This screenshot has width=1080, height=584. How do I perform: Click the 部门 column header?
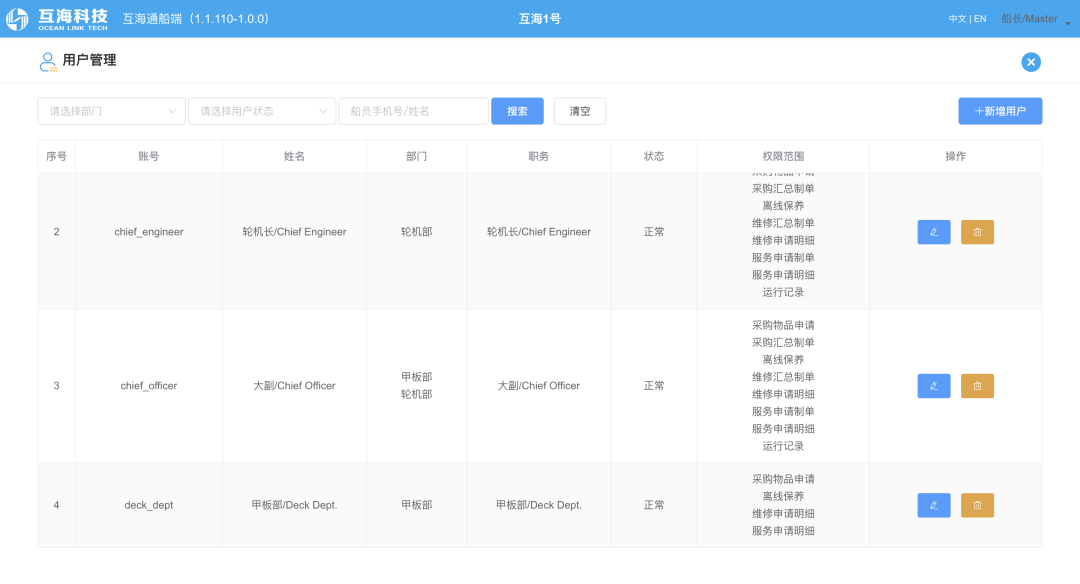[x=416, y=156]
